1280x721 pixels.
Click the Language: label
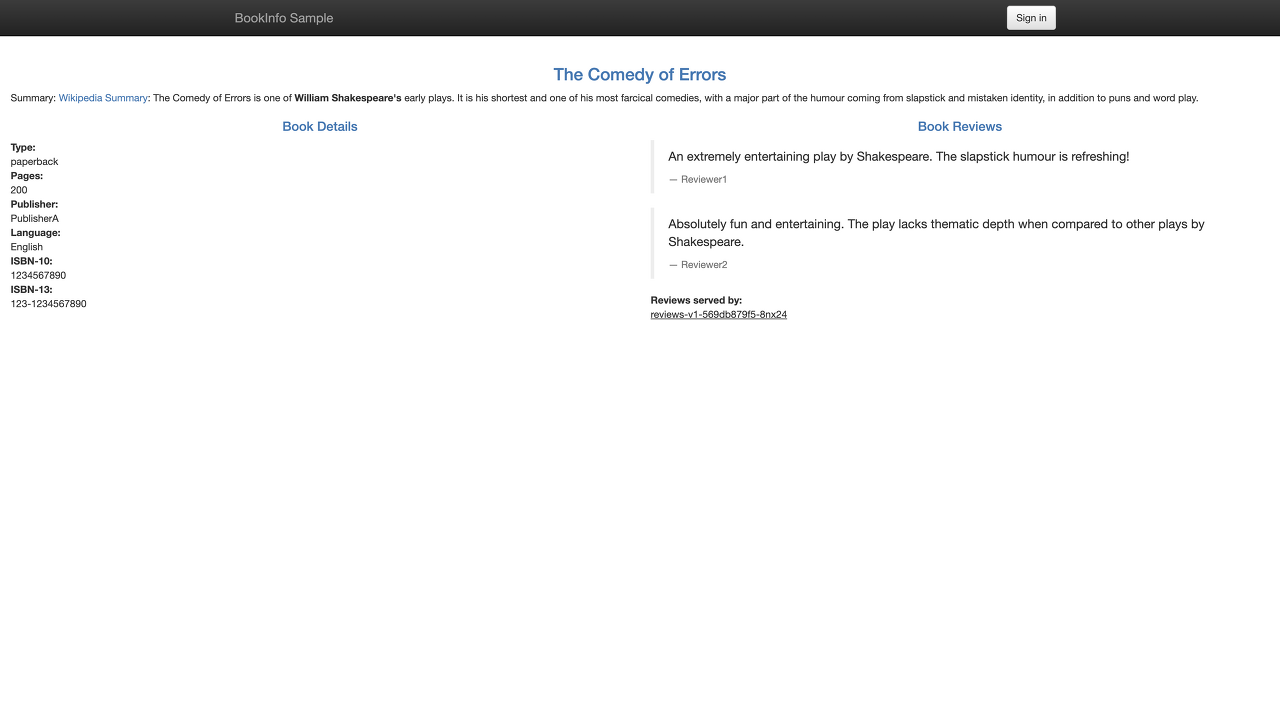pos(36,232)
